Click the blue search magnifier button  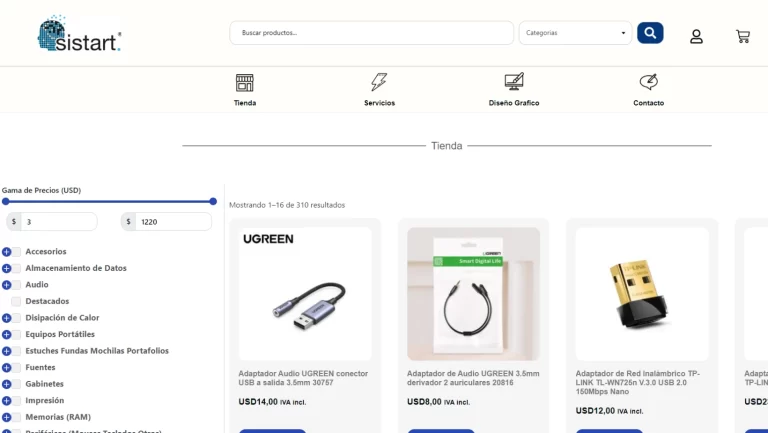click(x=650, y=33)
